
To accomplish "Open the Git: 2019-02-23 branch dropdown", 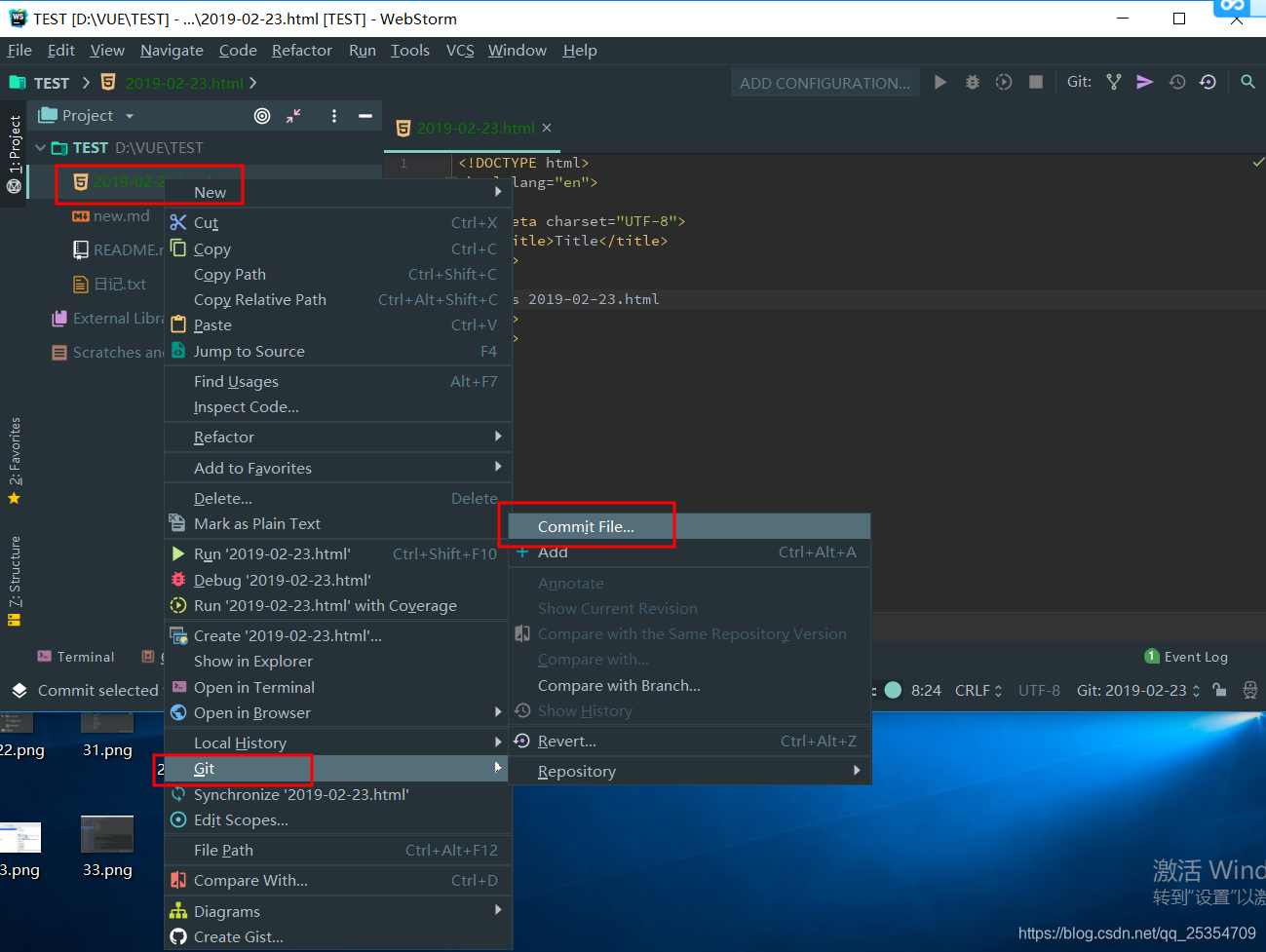I will pyautogui.click(x=1136, y=690).
